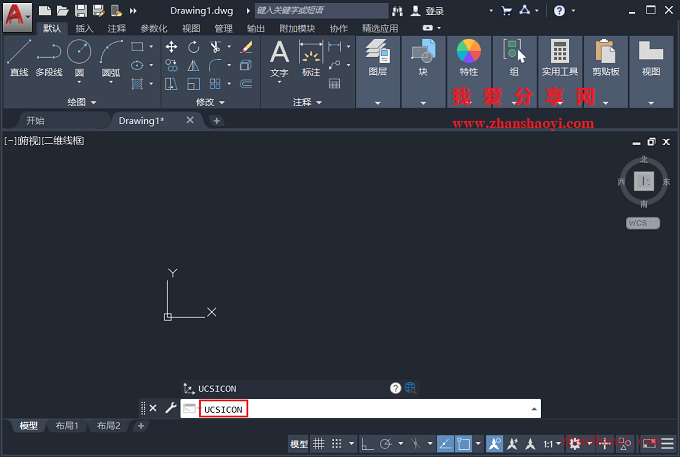Activate the Copy objects tool
This screenshot has height=457, width=680.
171,65
